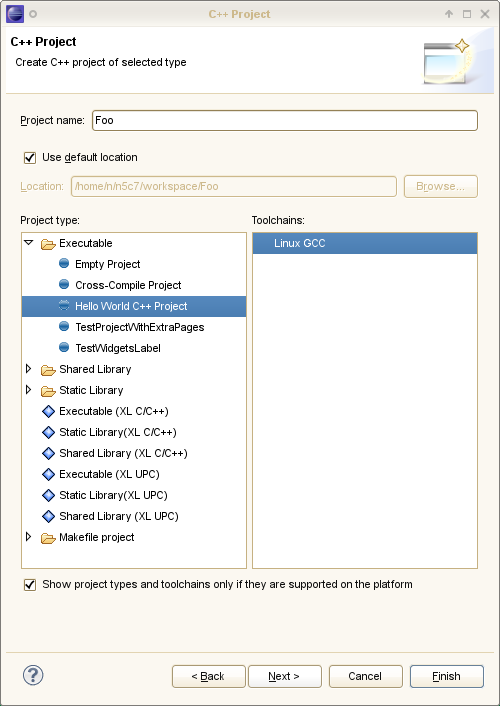This screenshot has width=500, height=706.
Task: Toggle Show project types only if supported checkbox
Action: 30,584
